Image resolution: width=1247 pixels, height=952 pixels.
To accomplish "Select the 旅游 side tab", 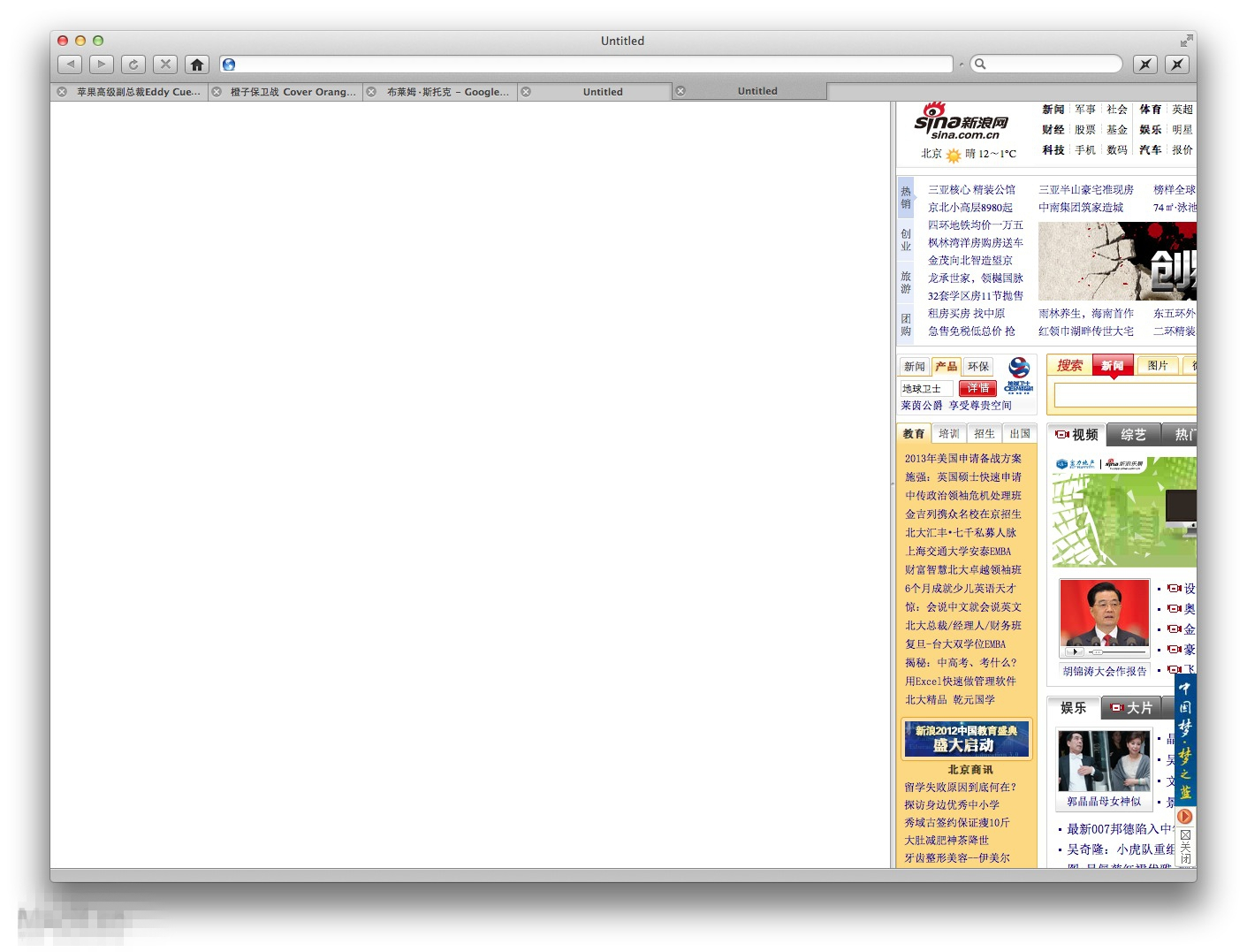I will (x=906, y=282).
